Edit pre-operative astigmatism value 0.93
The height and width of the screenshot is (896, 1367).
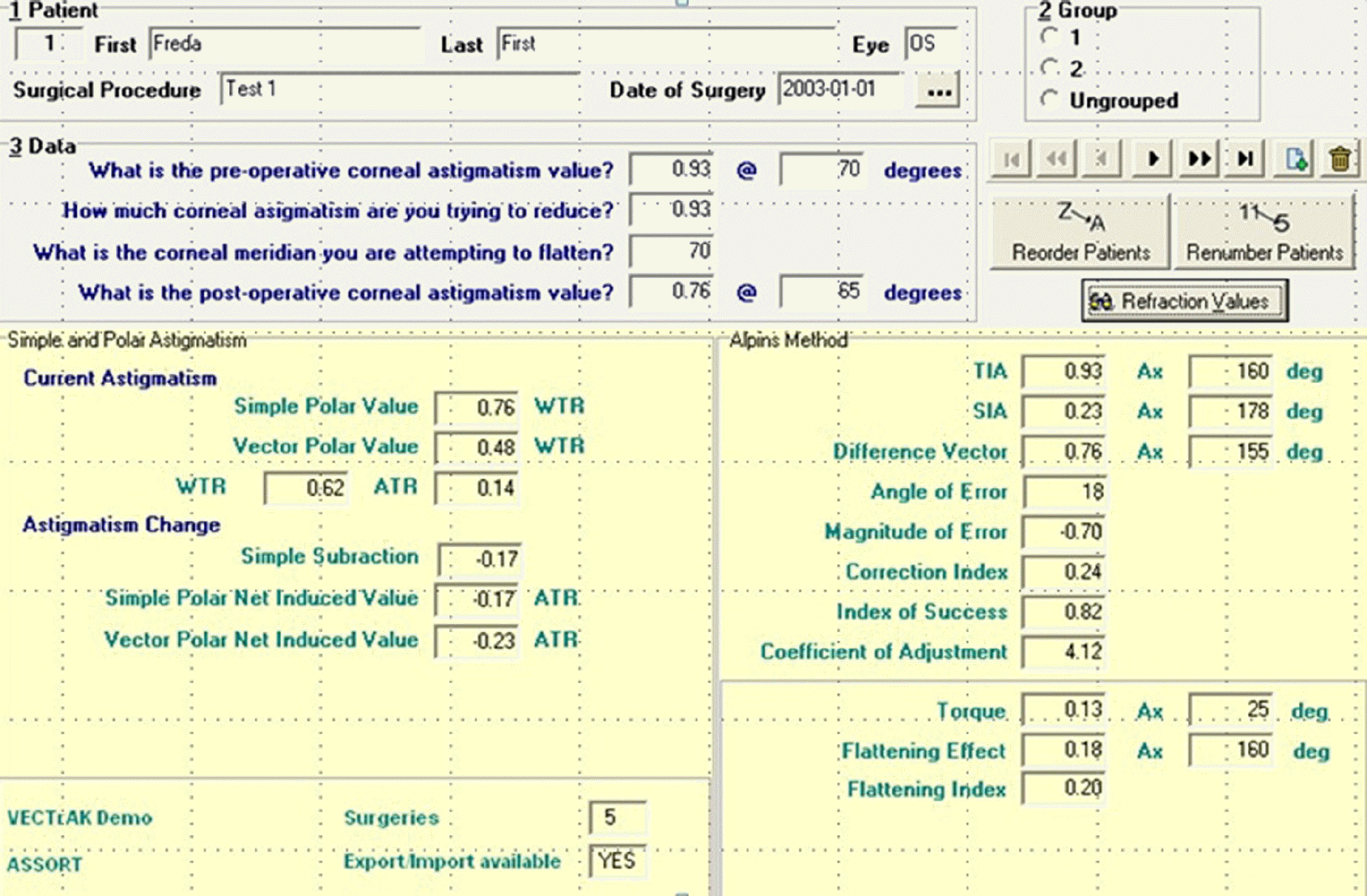click(672, 169)
